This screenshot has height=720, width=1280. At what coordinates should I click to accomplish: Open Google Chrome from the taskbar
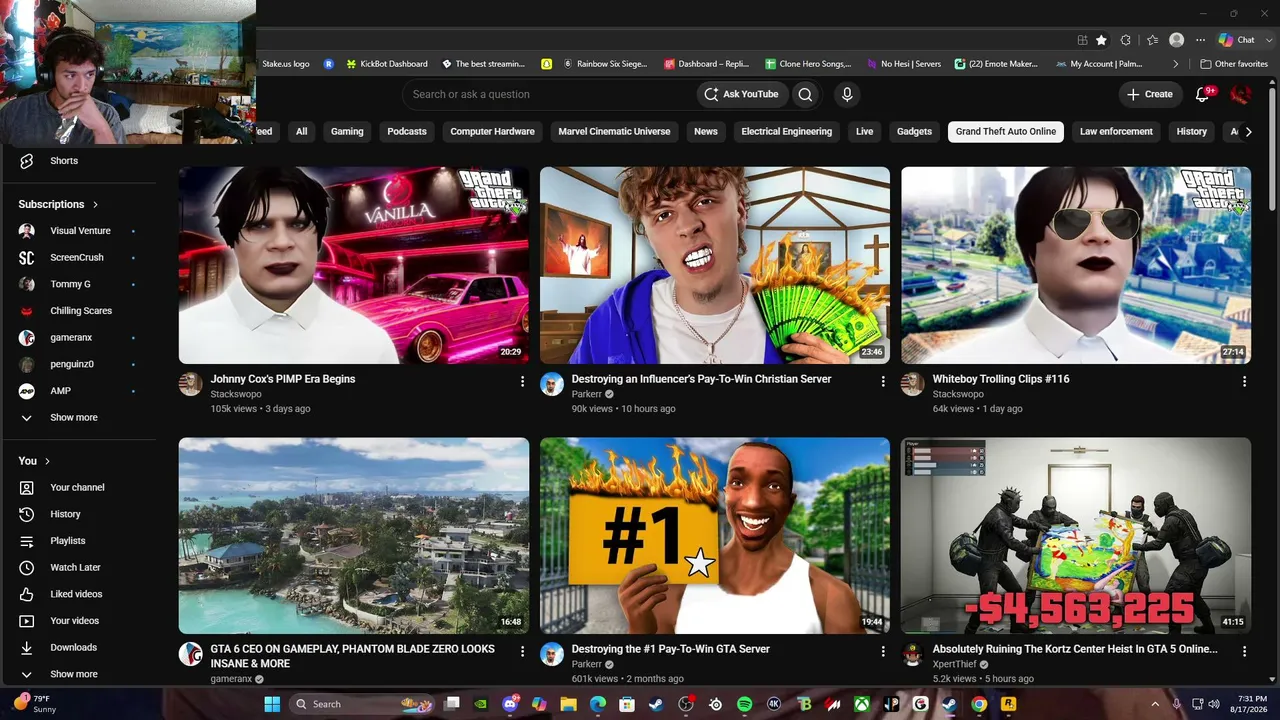(979, 704)
